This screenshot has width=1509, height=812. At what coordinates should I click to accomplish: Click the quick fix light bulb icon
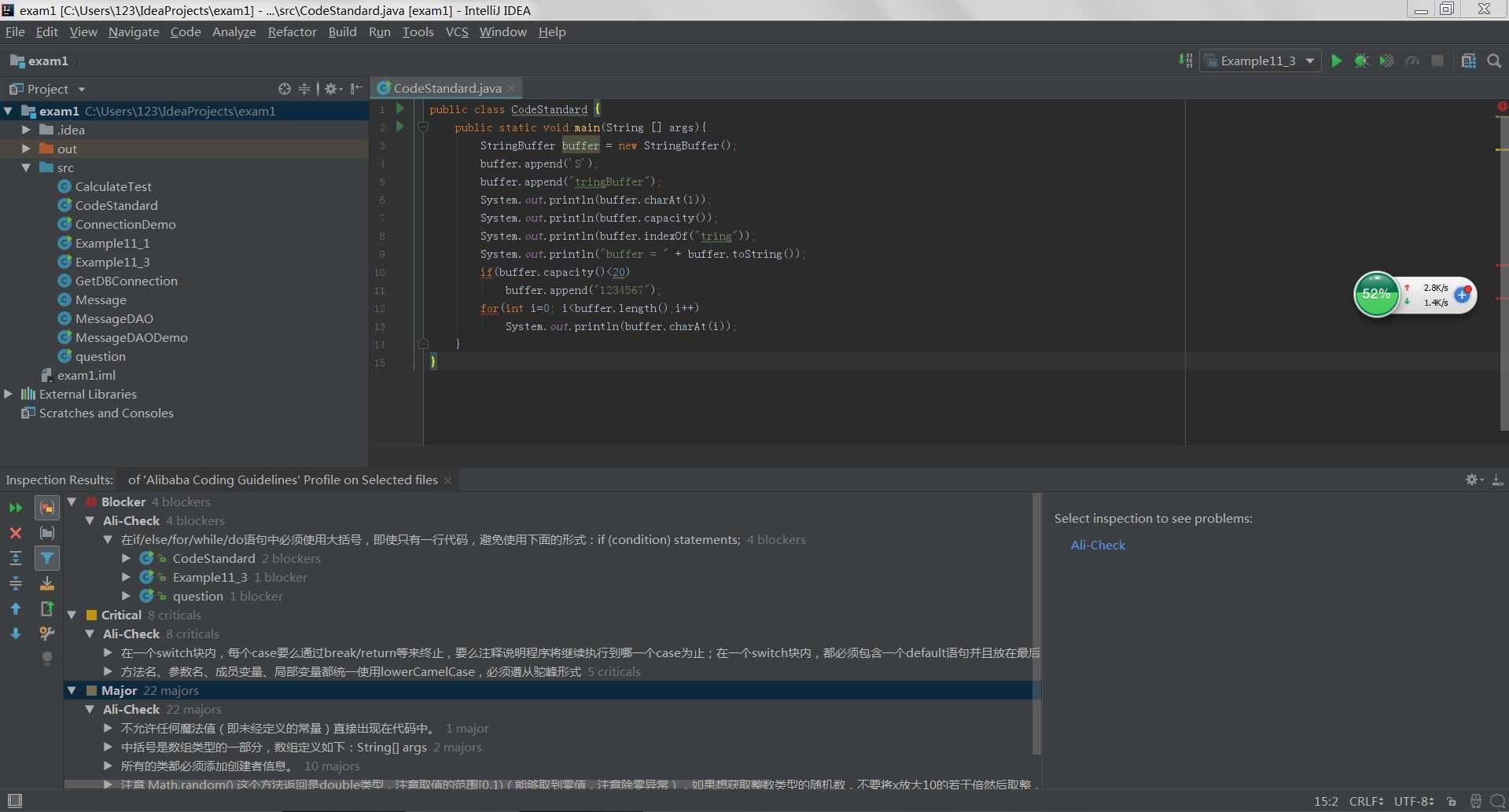(x=47, y=659)
